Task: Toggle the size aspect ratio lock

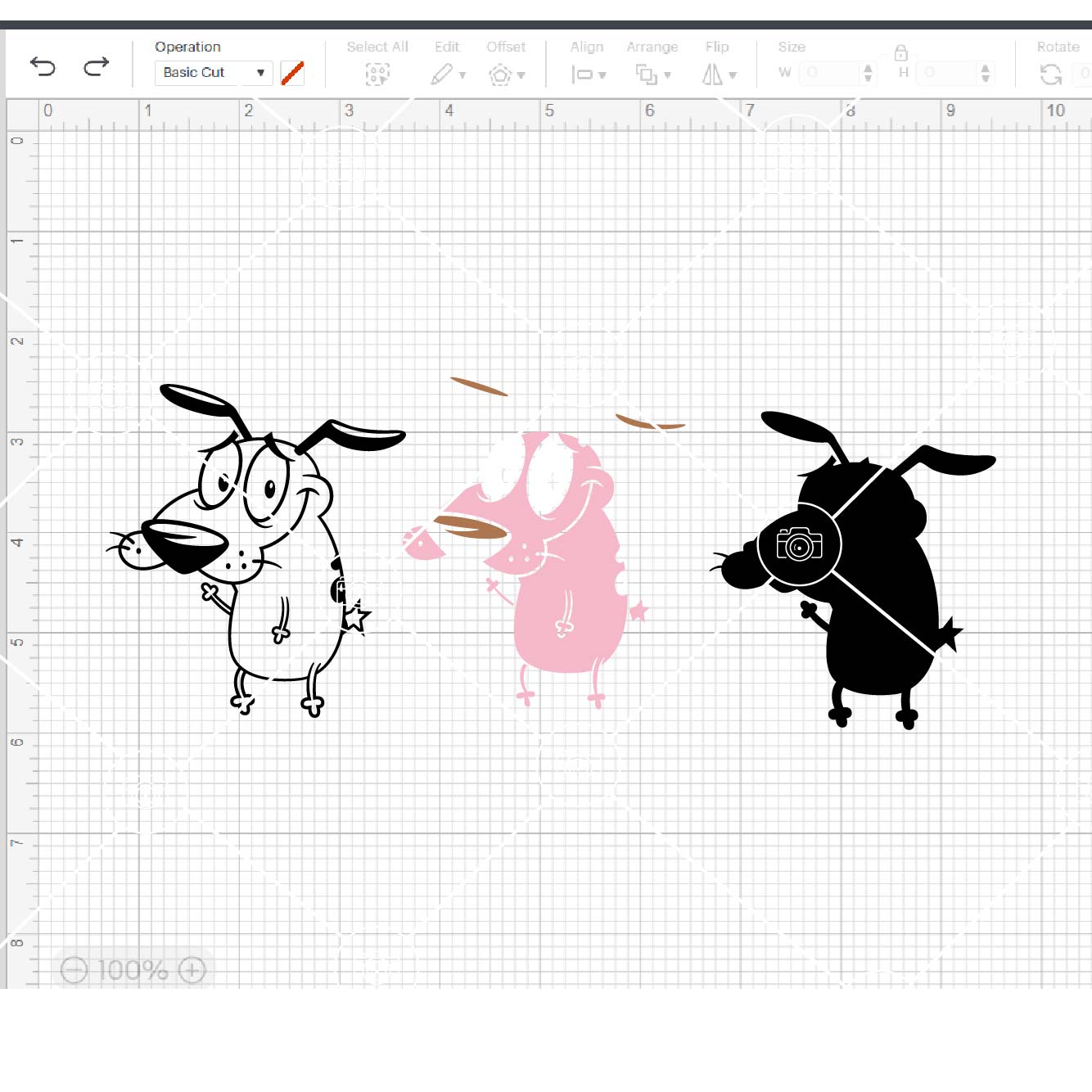Action: point(900,53)
